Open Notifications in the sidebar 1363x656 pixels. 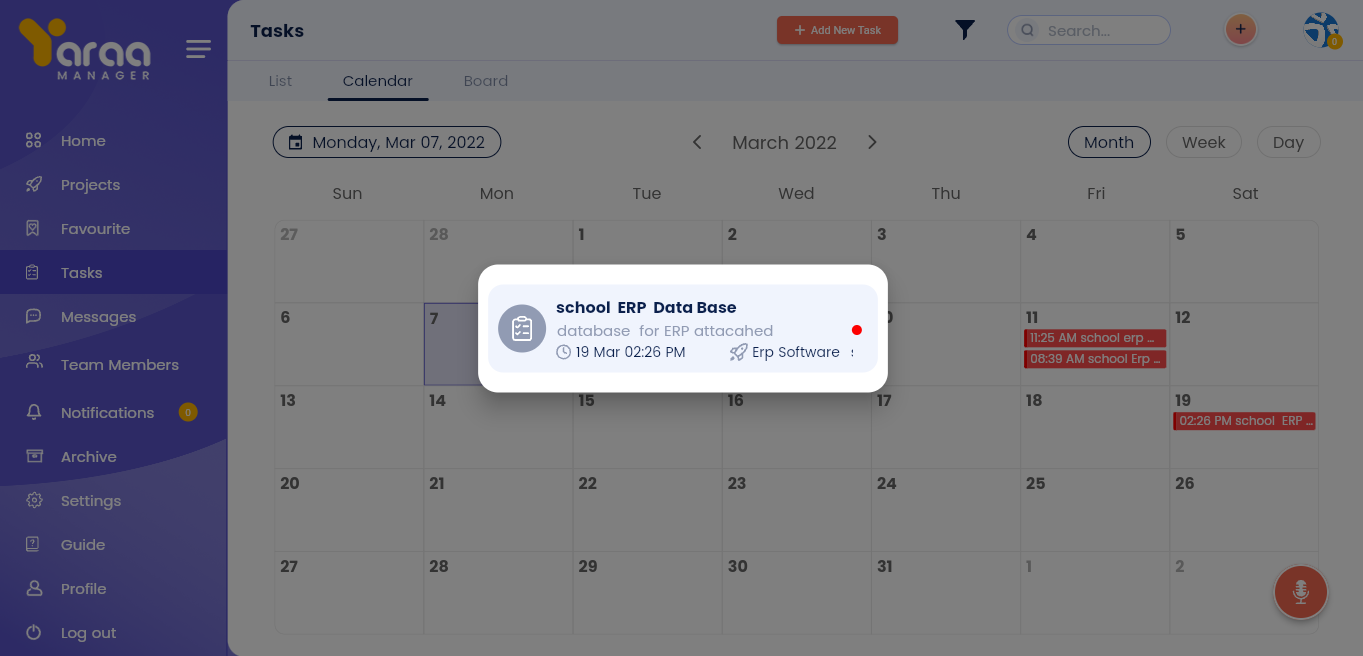(107, 413)
